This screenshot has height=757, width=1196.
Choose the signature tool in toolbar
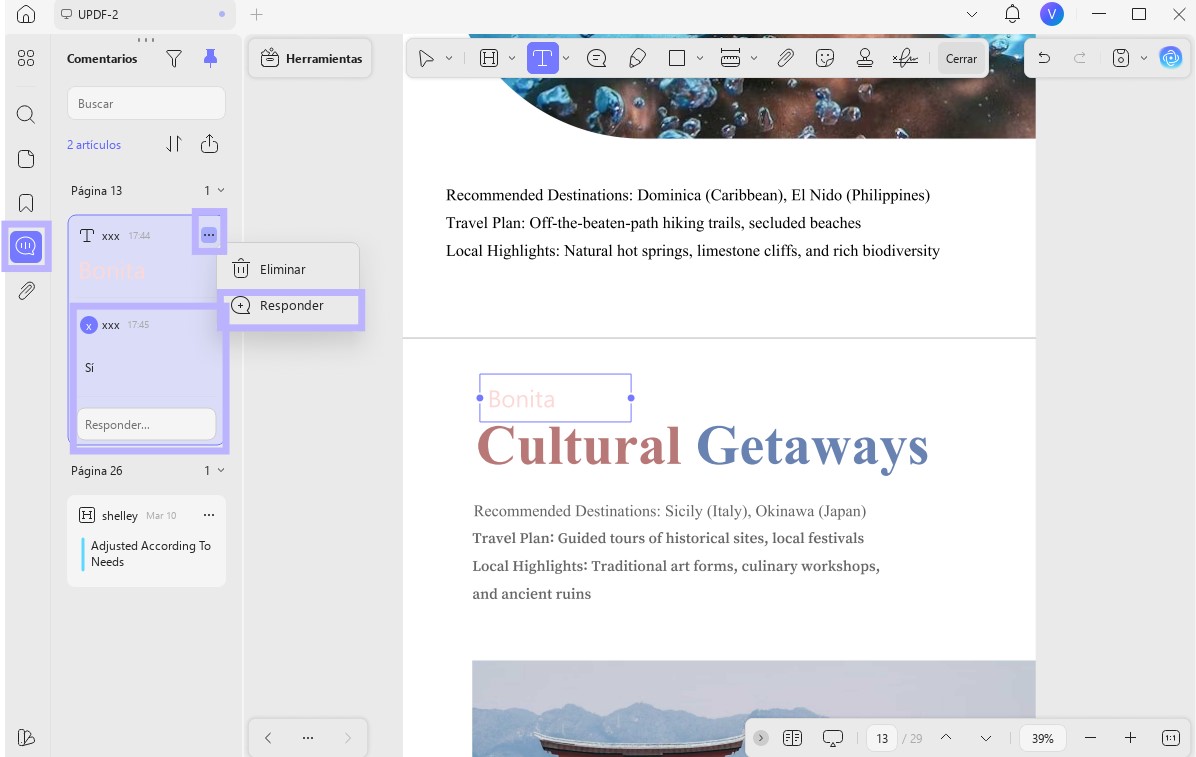tap(905, 59)
